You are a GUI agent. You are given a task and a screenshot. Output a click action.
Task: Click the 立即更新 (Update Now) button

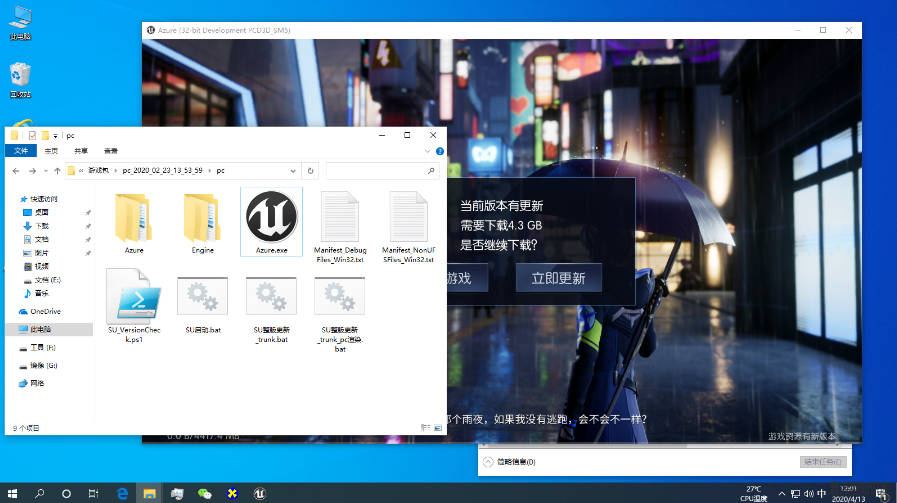(x=558, y=278)
